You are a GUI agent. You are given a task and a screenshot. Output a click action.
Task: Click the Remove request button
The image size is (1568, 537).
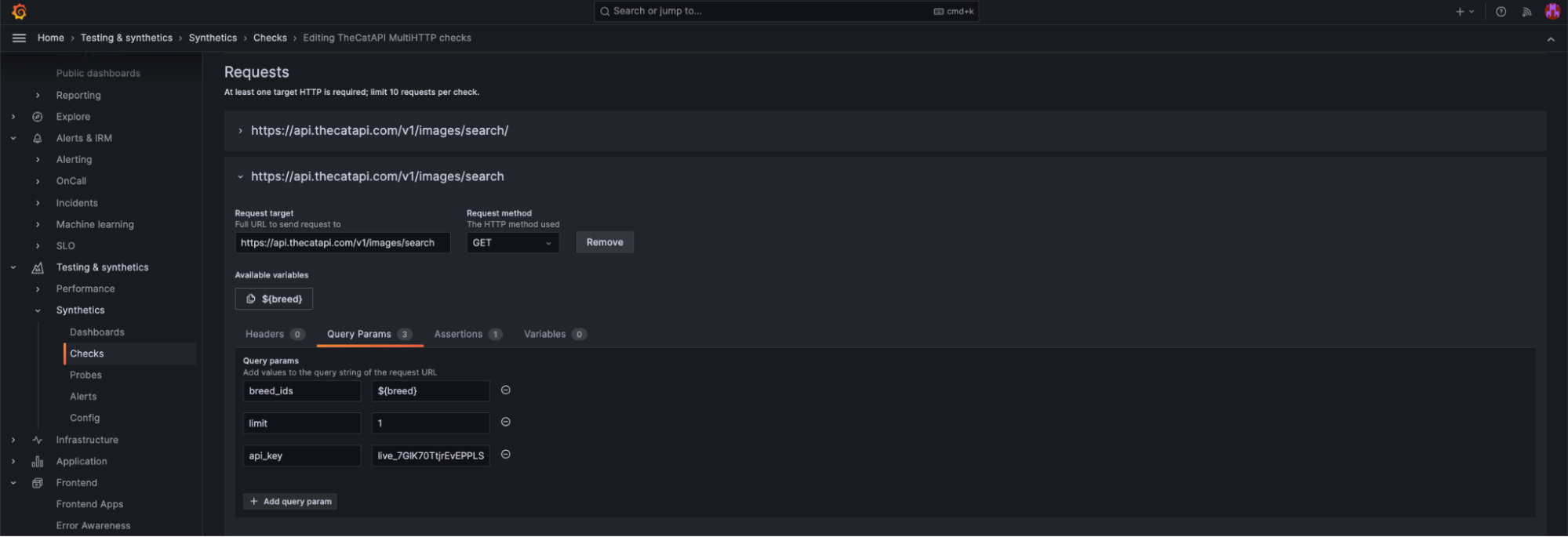pos(605,242)
